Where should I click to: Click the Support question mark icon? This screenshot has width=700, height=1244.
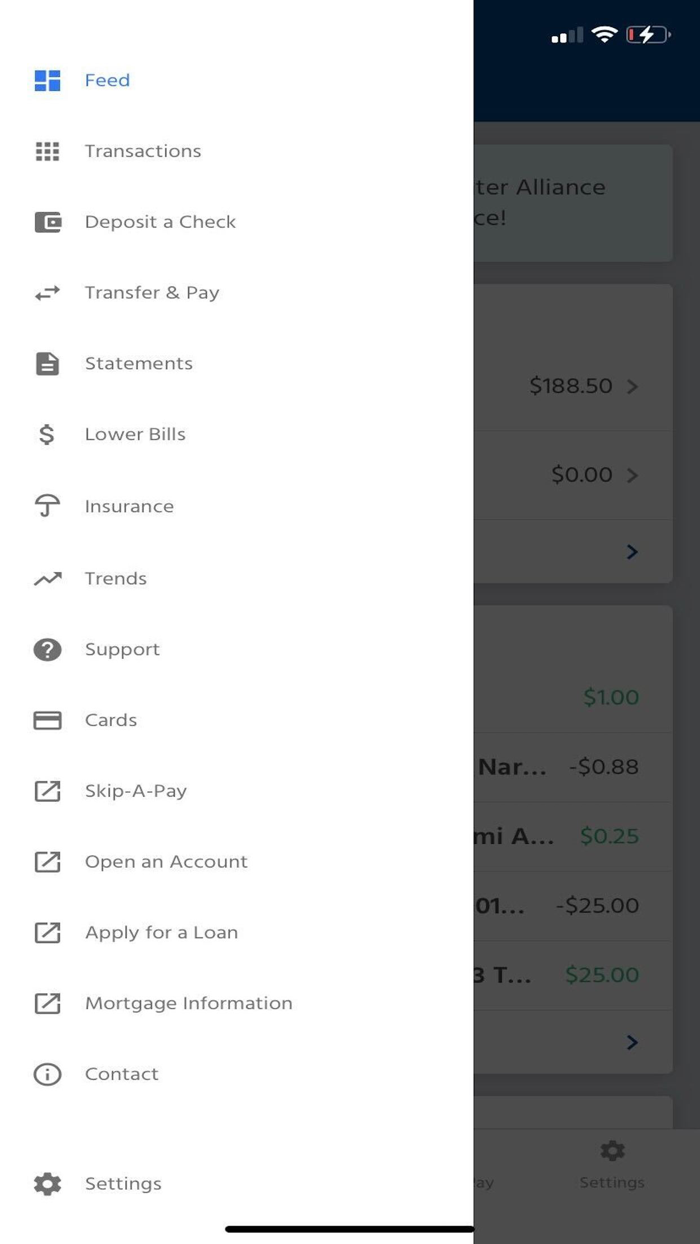point(47,650)
